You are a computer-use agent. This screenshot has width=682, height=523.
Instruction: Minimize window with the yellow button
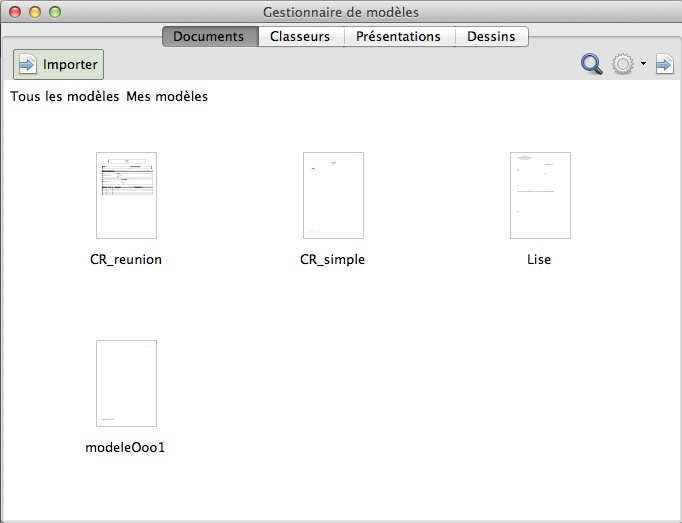pyautogui.click(x=35, y=12)
